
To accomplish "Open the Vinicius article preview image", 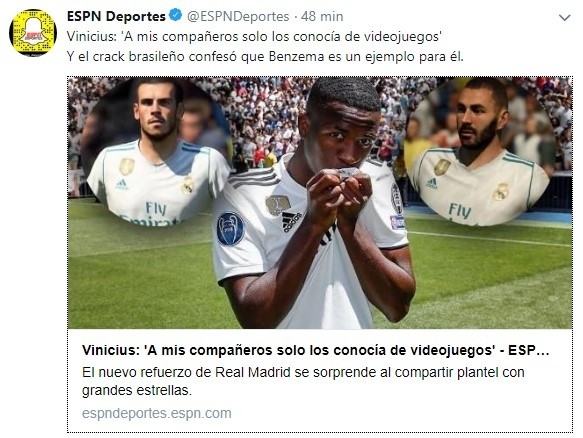I will 320,203.
